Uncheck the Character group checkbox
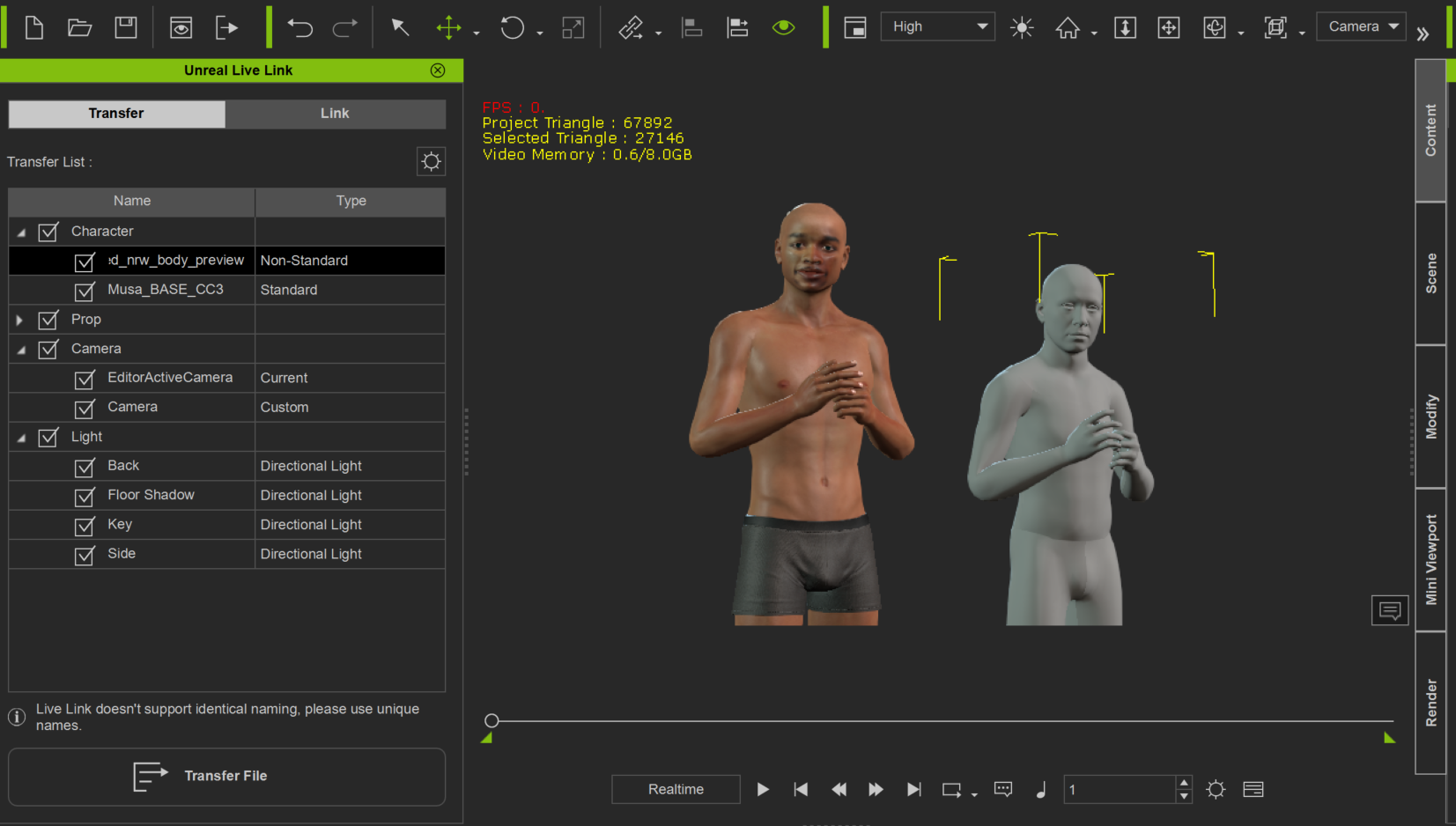The width and height of the screenshot is (1456, 826). coord(48,232)
